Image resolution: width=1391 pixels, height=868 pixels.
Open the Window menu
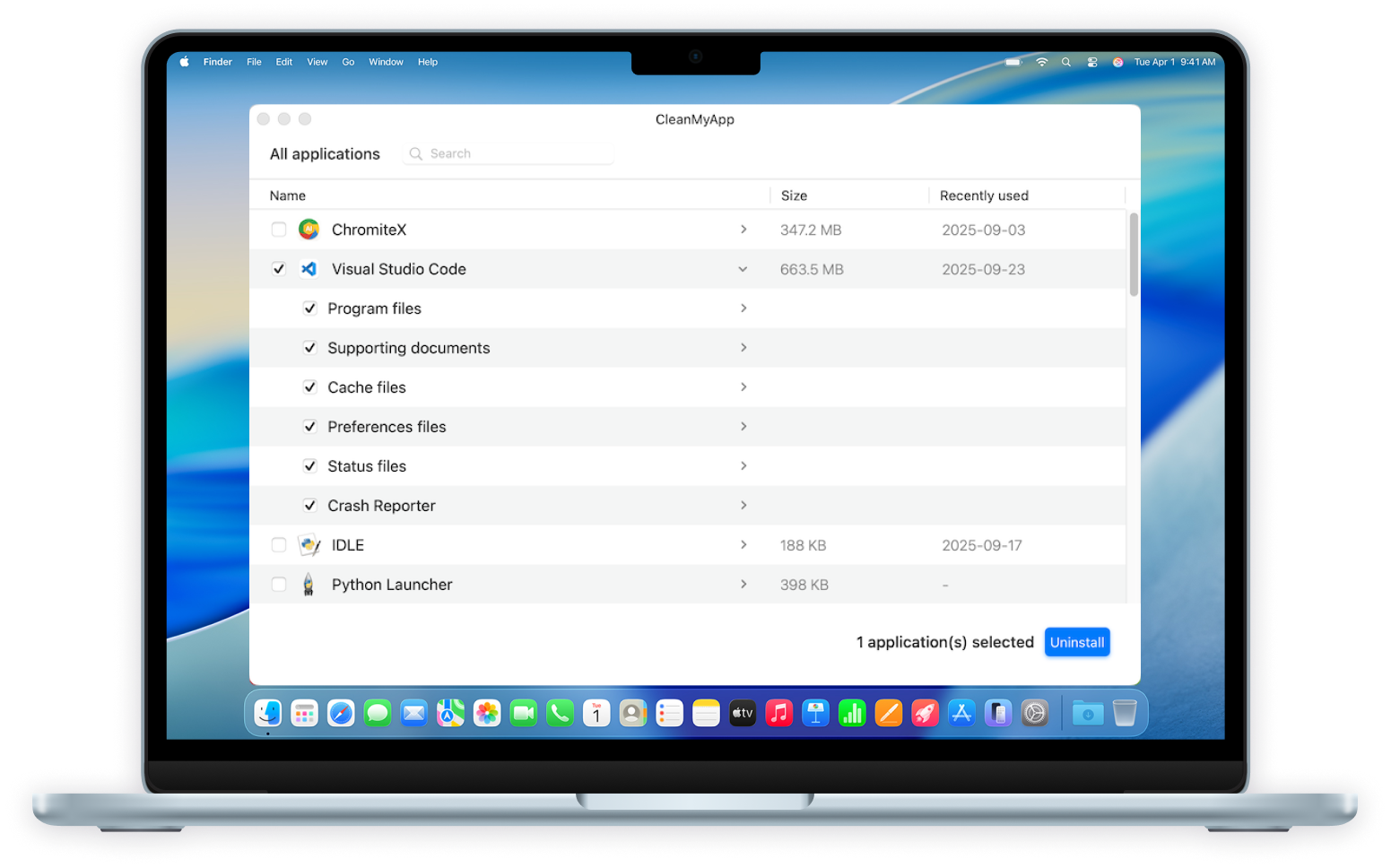(386, 62)
